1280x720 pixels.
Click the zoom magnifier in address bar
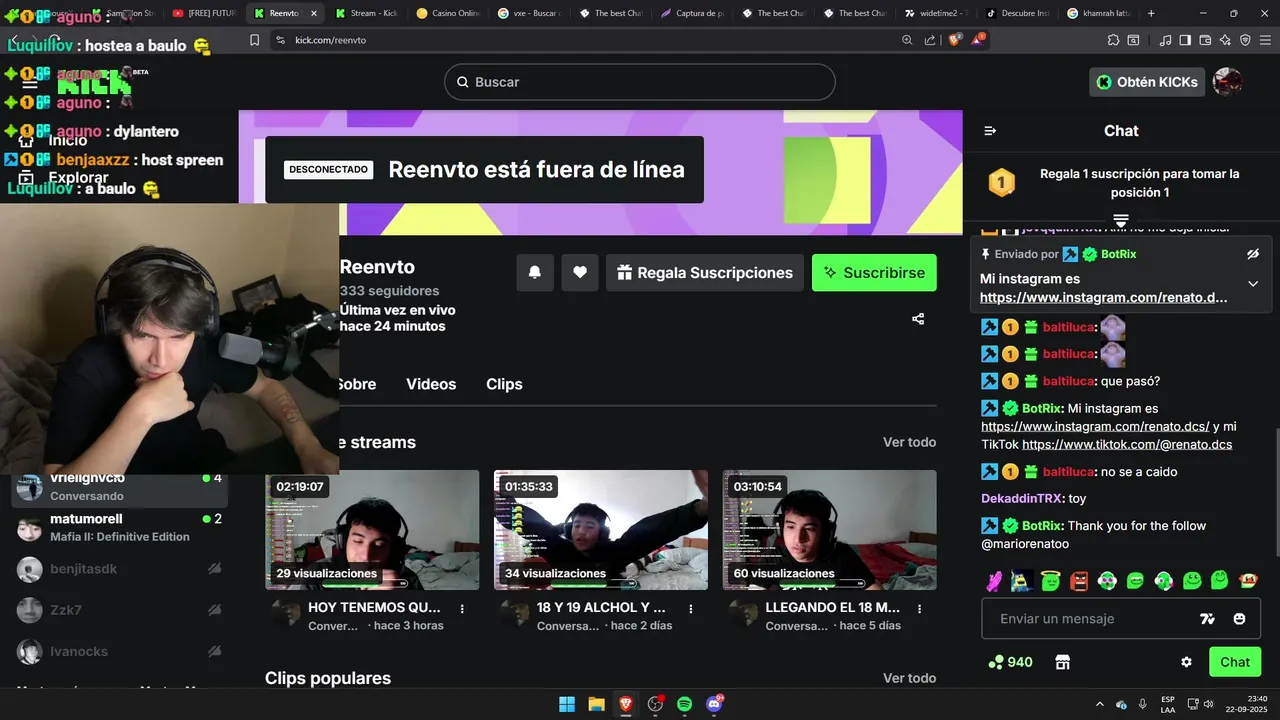click(907, 40)
